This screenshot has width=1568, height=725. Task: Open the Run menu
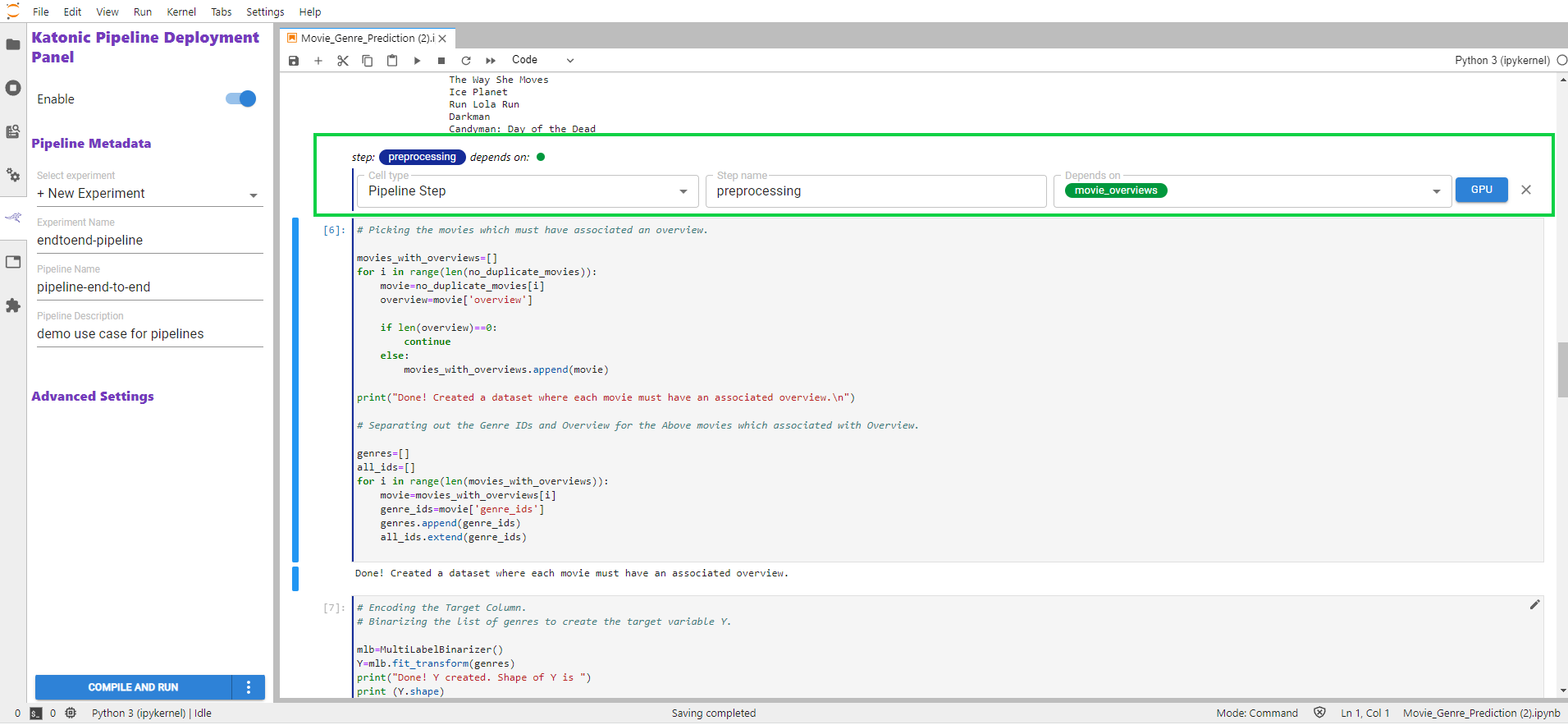[x=143, y=11]
